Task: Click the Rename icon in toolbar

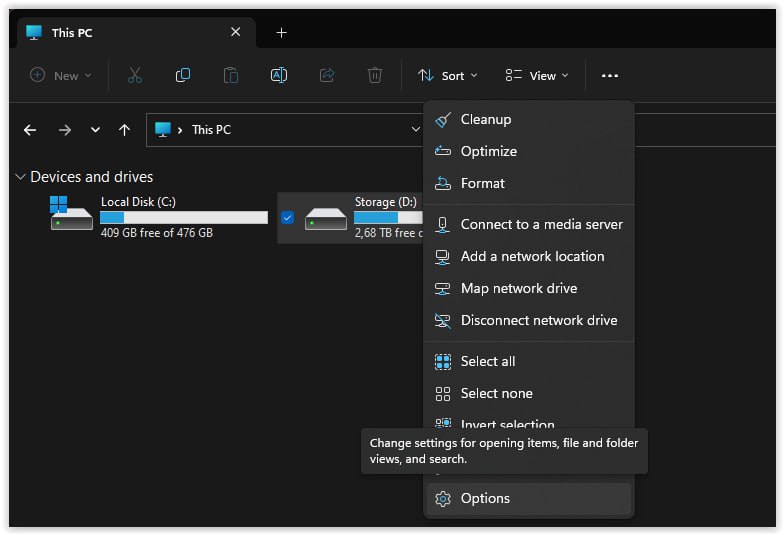Action: coord(278,76)
